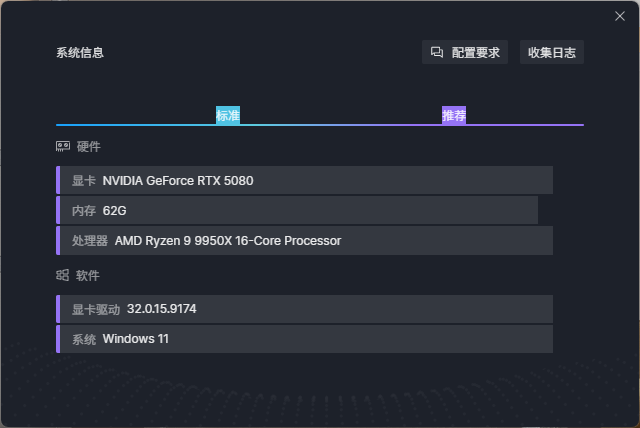Select the 标准 tier label
This screenshot has height=428, width=640.
[228, 115]
